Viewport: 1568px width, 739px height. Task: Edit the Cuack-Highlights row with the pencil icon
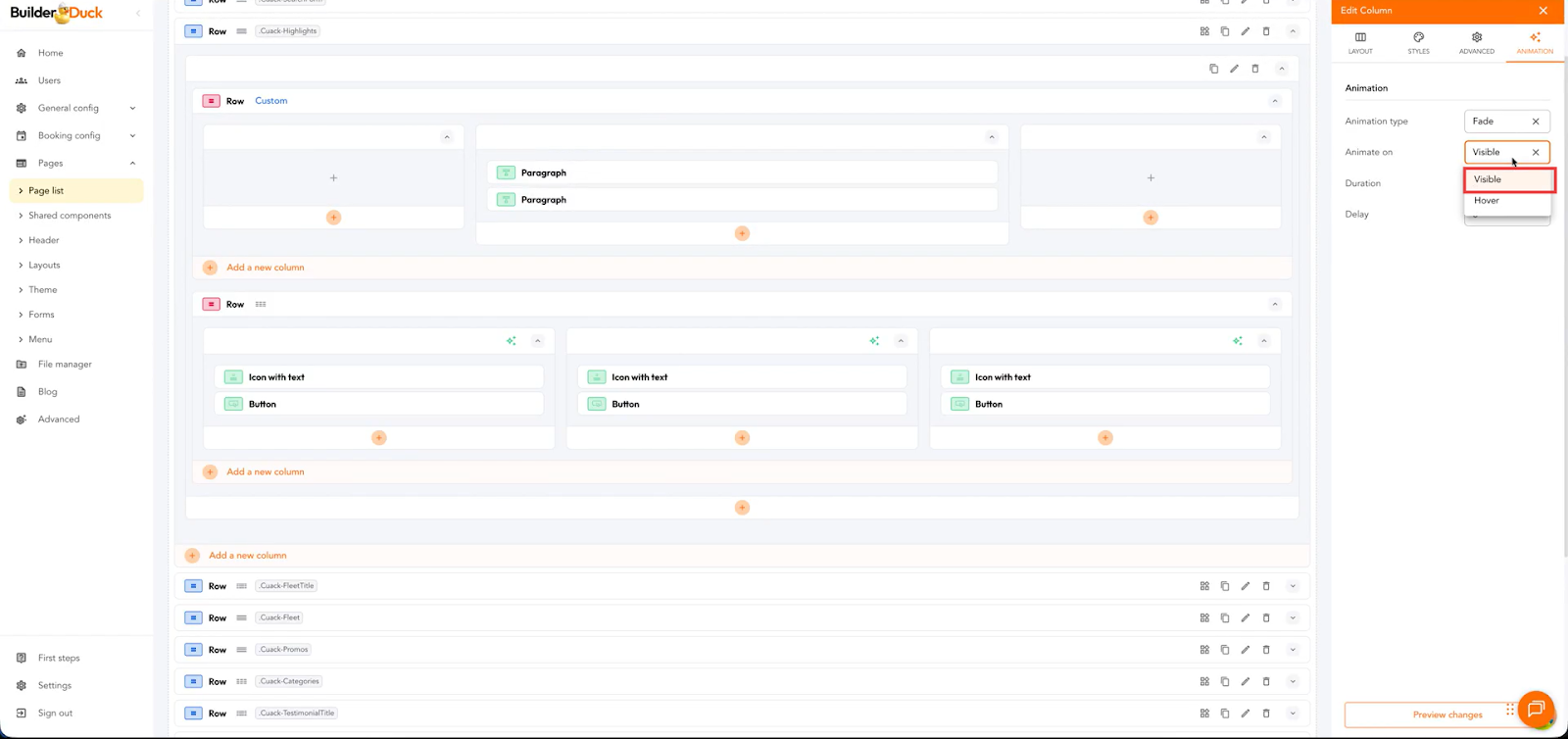click(x=1245, y=31)
